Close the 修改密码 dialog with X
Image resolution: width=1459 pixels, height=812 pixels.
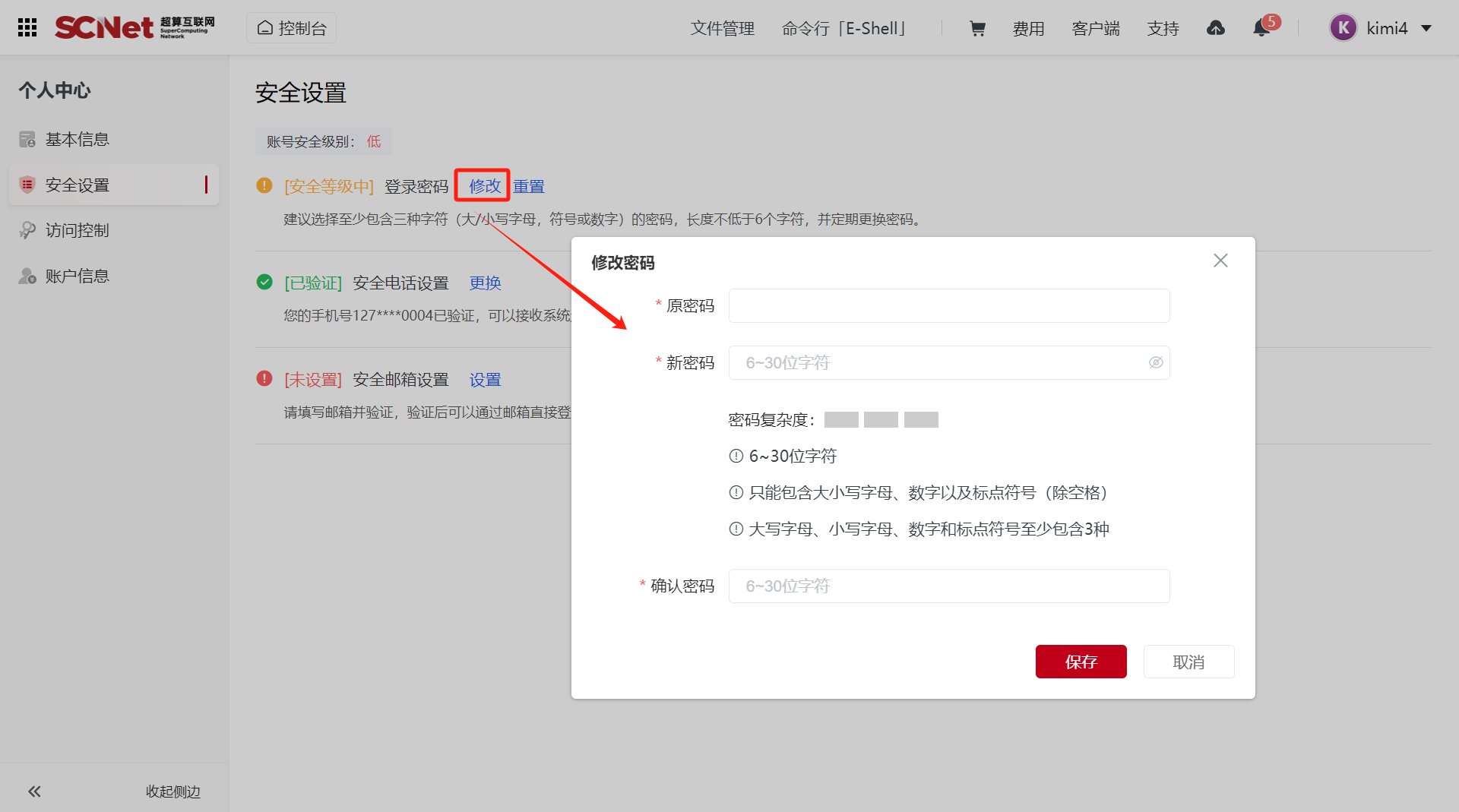[1220, 261]
